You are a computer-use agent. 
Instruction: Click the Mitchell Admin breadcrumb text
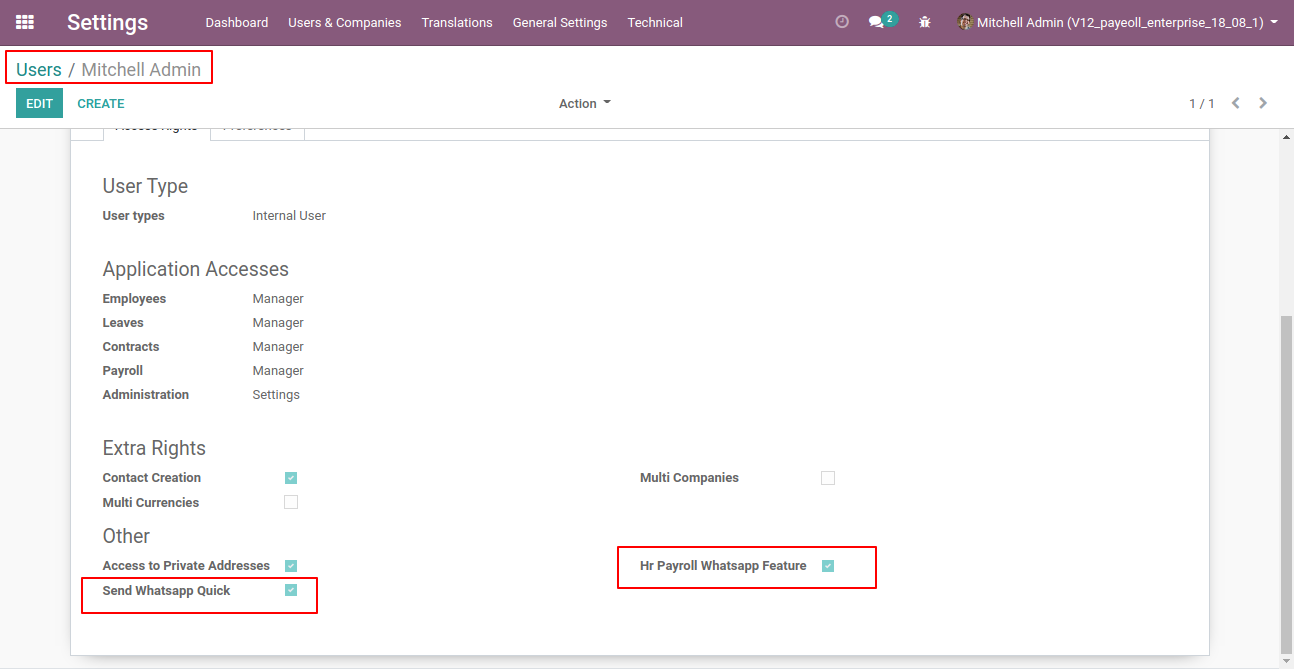[x=141, y=70]
